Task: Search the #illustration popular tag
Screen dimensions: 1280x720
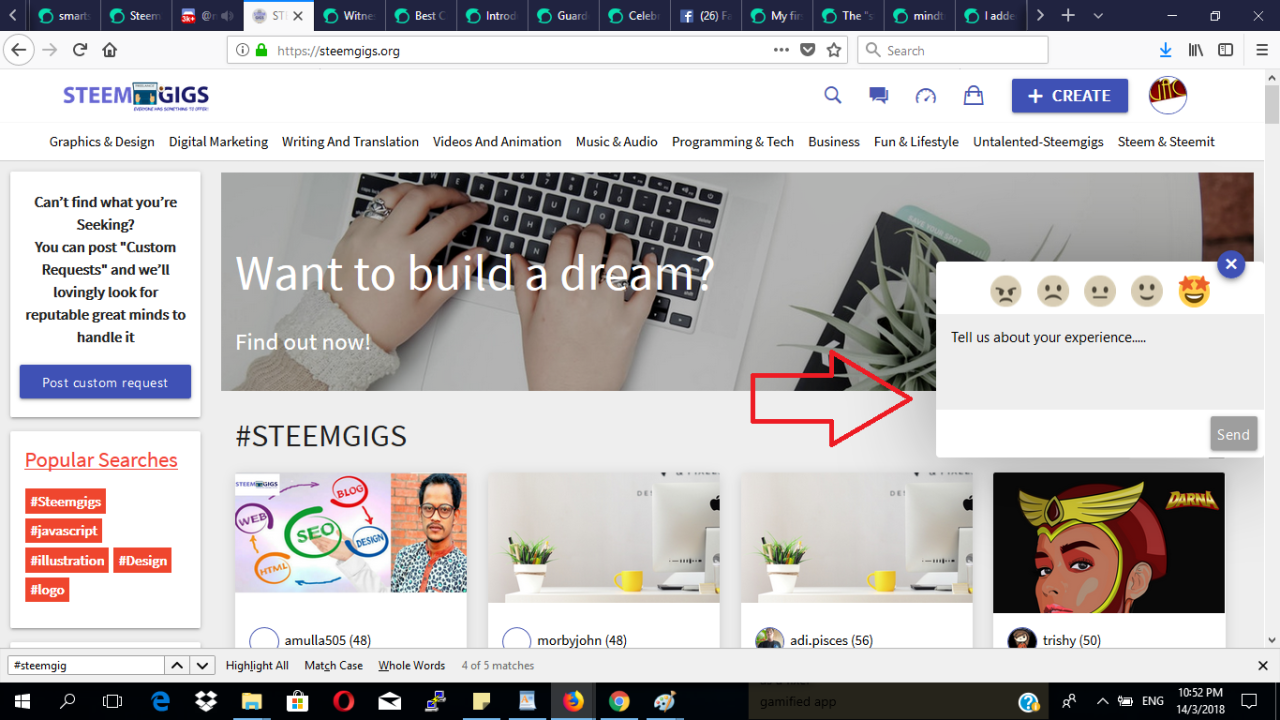Action: click(x=67, y=560)
